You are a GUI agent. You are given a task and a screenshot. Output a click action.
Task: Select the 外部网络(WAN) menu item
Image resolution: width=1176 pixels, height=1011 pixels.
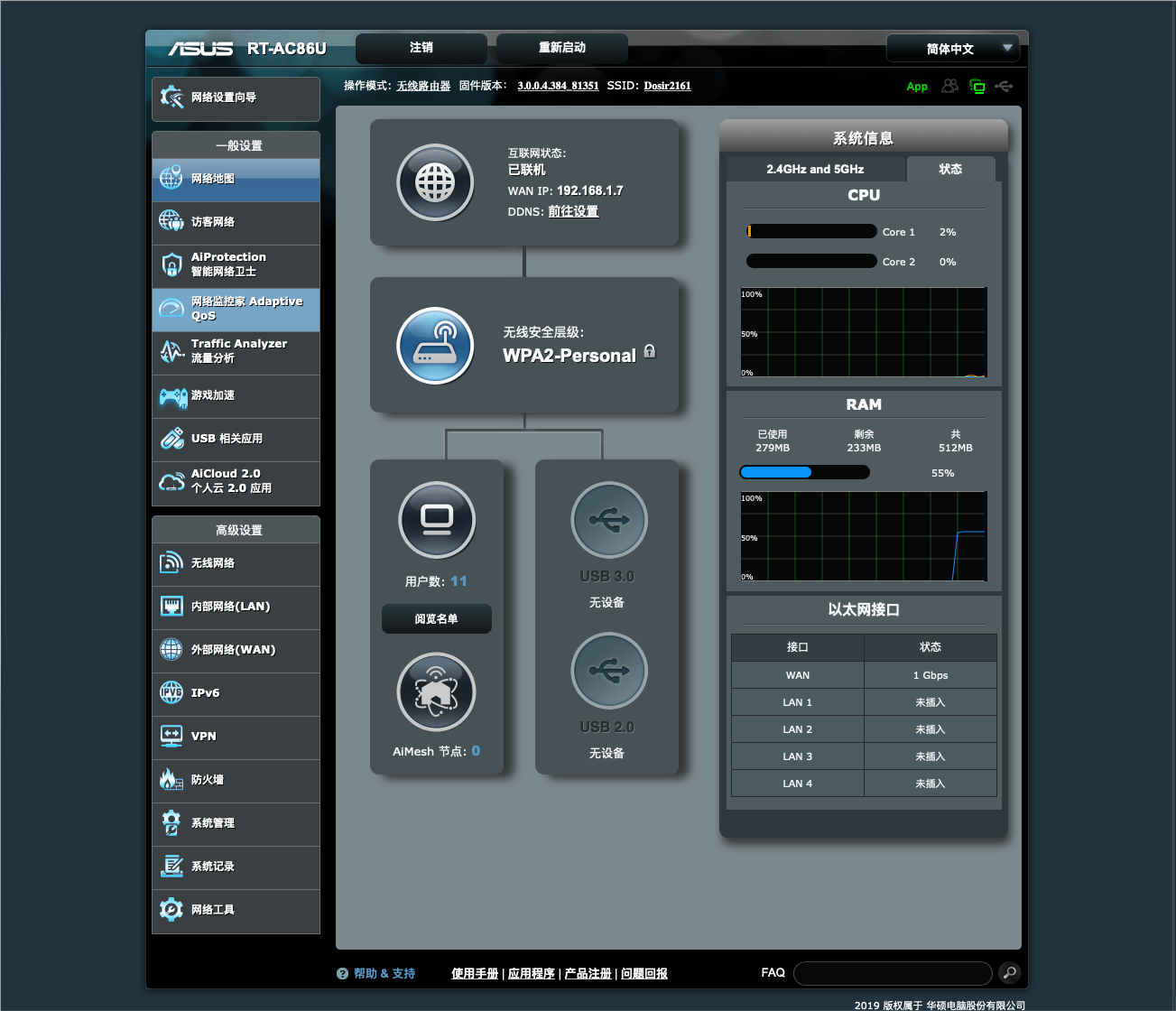236,649
